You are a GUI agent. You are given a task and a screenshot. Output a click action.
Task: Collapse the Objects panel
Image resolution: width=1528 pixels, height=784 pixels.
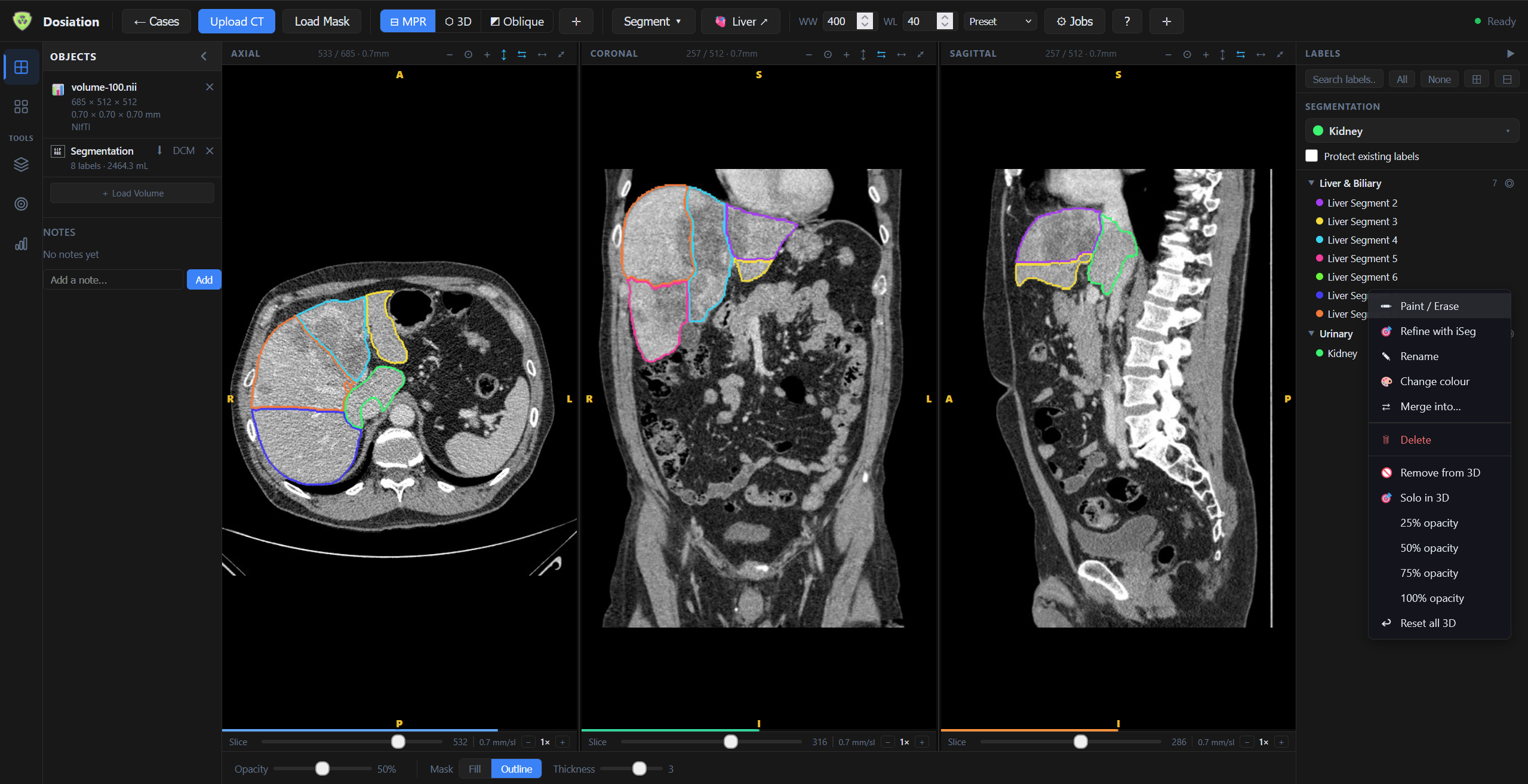pos(204,56)
